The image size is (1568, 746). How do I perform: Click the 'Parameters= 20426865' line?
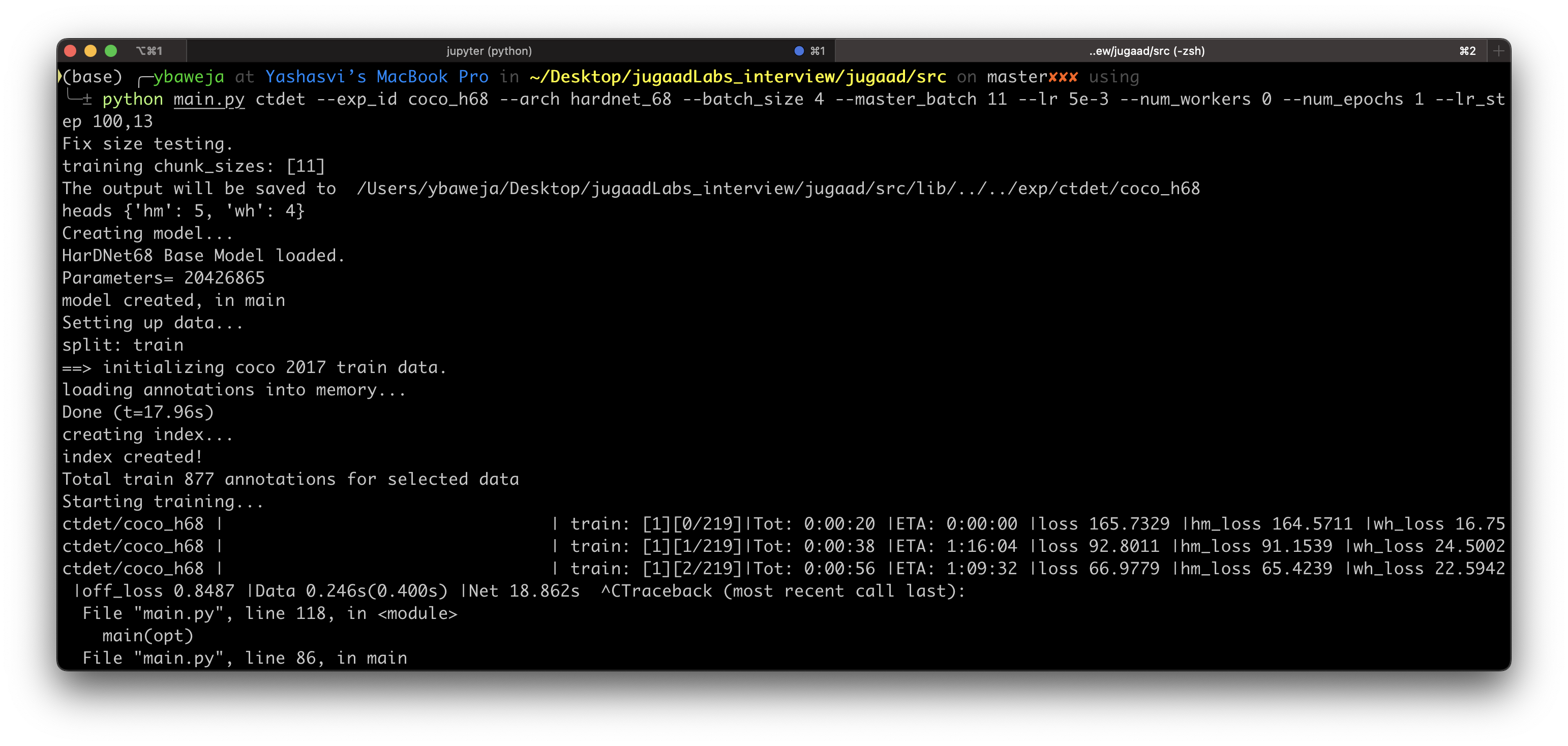tap(163, 278)
